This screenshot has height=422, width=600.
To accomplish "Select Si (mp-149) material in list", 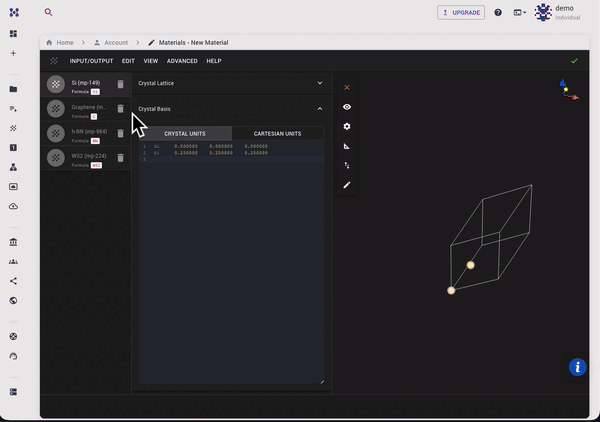I will [85, 84].
